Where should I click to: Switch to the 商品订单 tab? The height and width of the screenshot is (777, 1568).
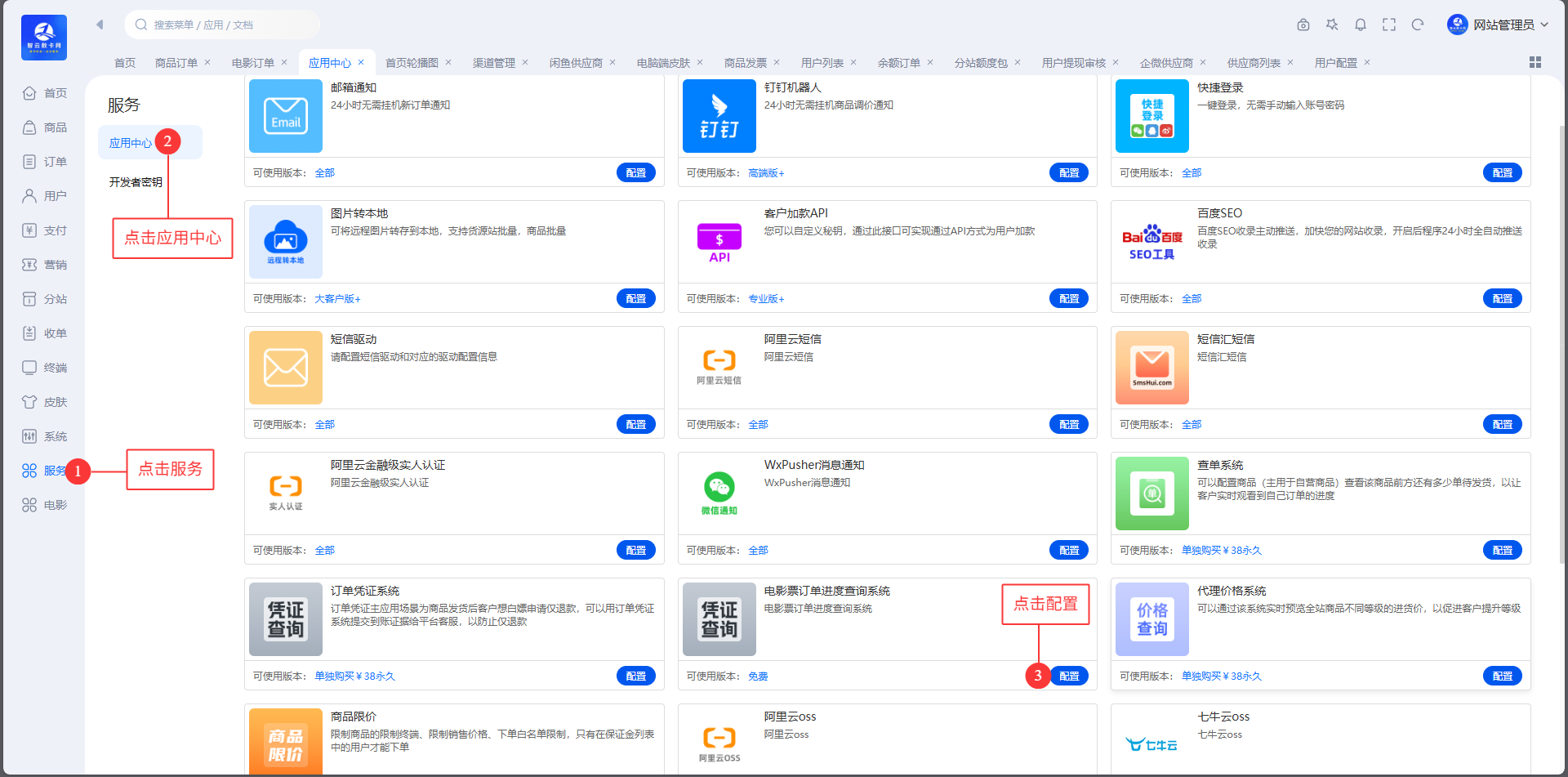pyautogui.click(x=176, y=63)
